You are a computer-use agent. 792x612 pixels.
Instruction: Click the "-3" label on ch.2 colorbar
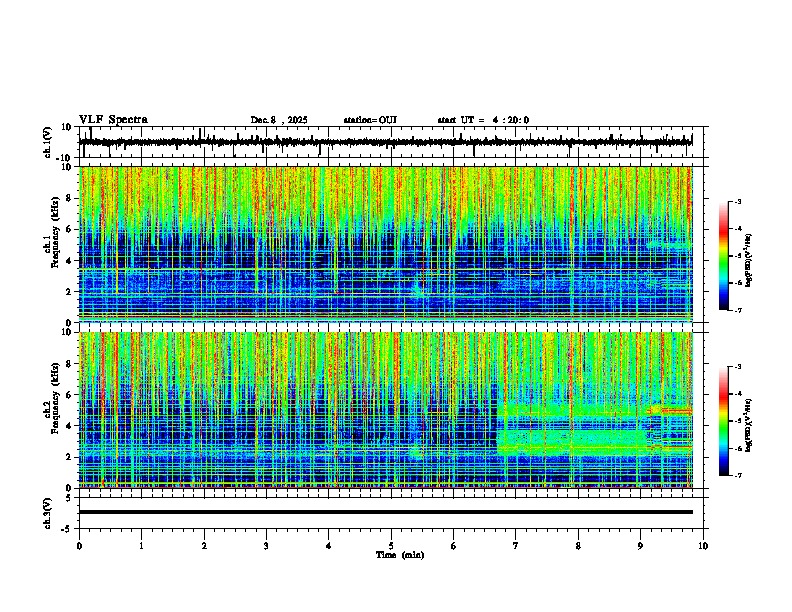click(737, 367)
